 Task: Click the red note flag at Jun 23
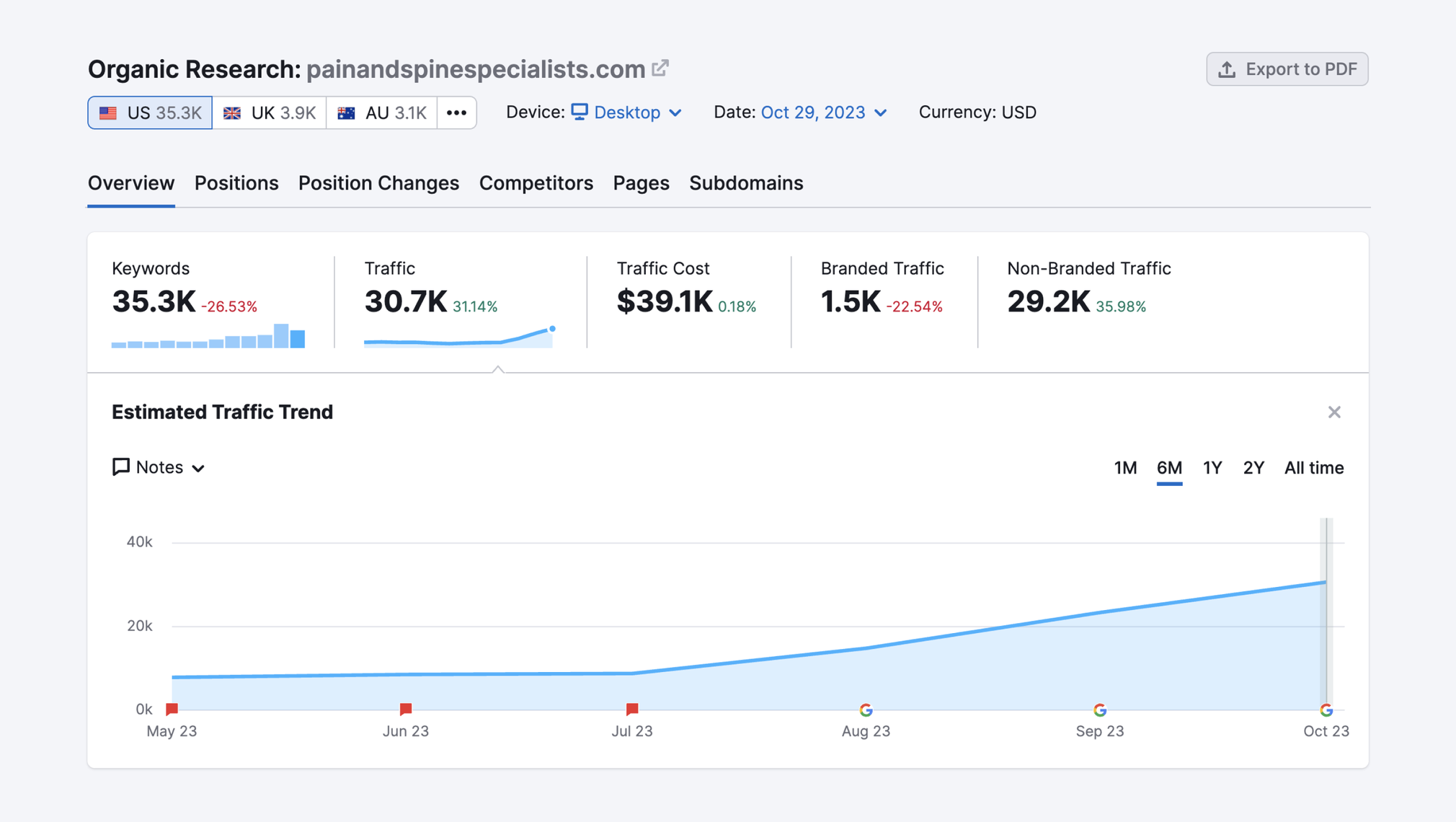pos(406,709)
